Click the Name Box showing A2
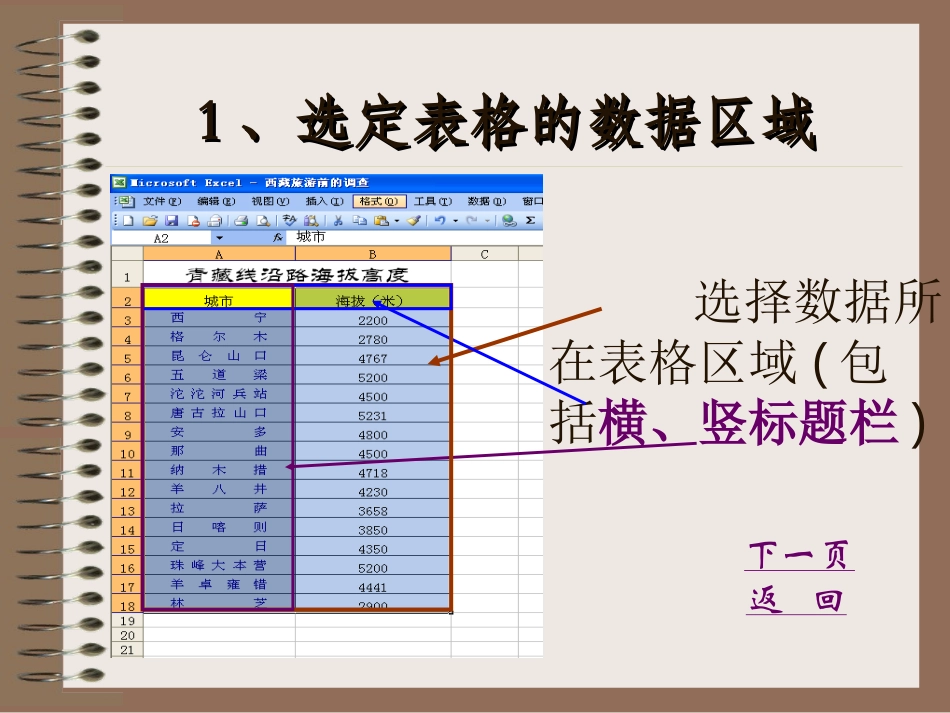Image resolution: width=950 pixels, height=713 pixels. click(161, 238)
